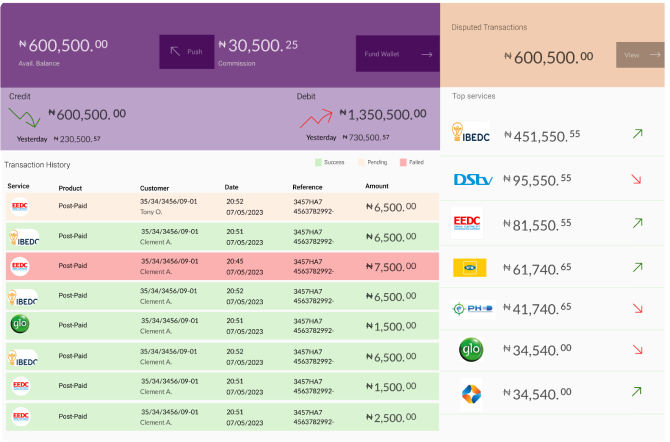
Task: Click the Date column header
Action: click(231, 187)
